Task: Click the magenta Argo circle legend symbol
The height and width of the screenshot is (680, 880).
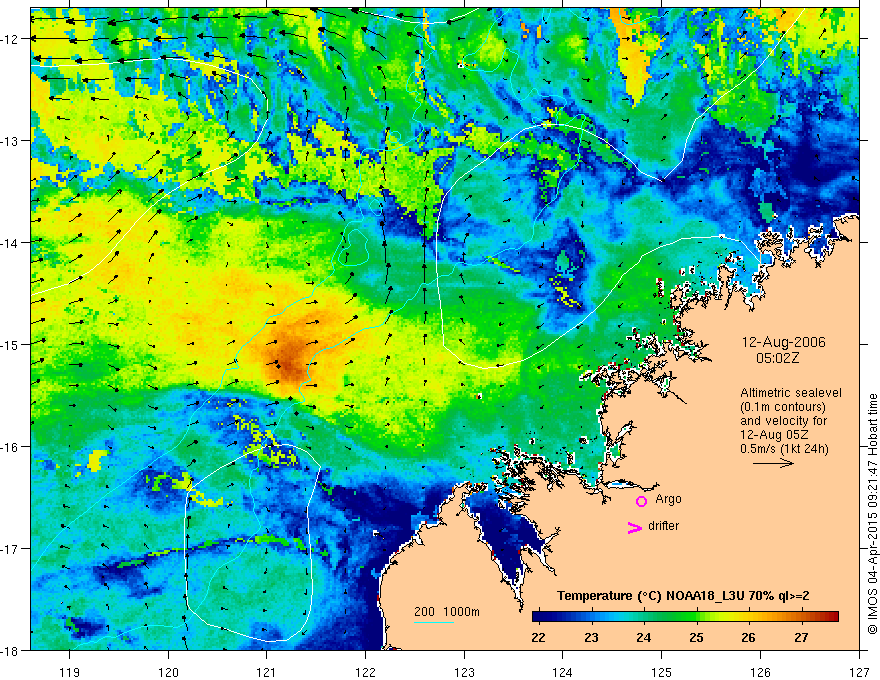Action: (x=641, y=501)
